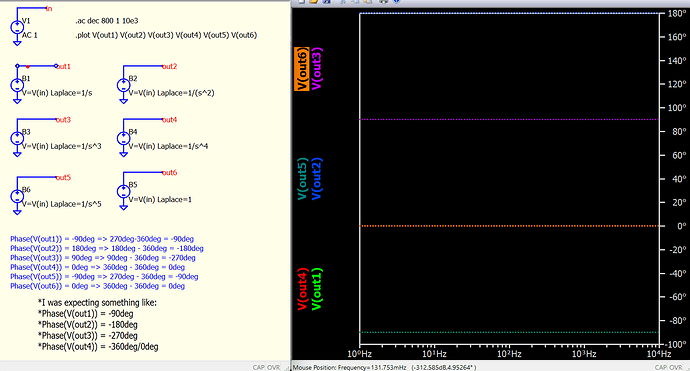
Task: Click the ground symbol under V1
Action: [17, 43]
